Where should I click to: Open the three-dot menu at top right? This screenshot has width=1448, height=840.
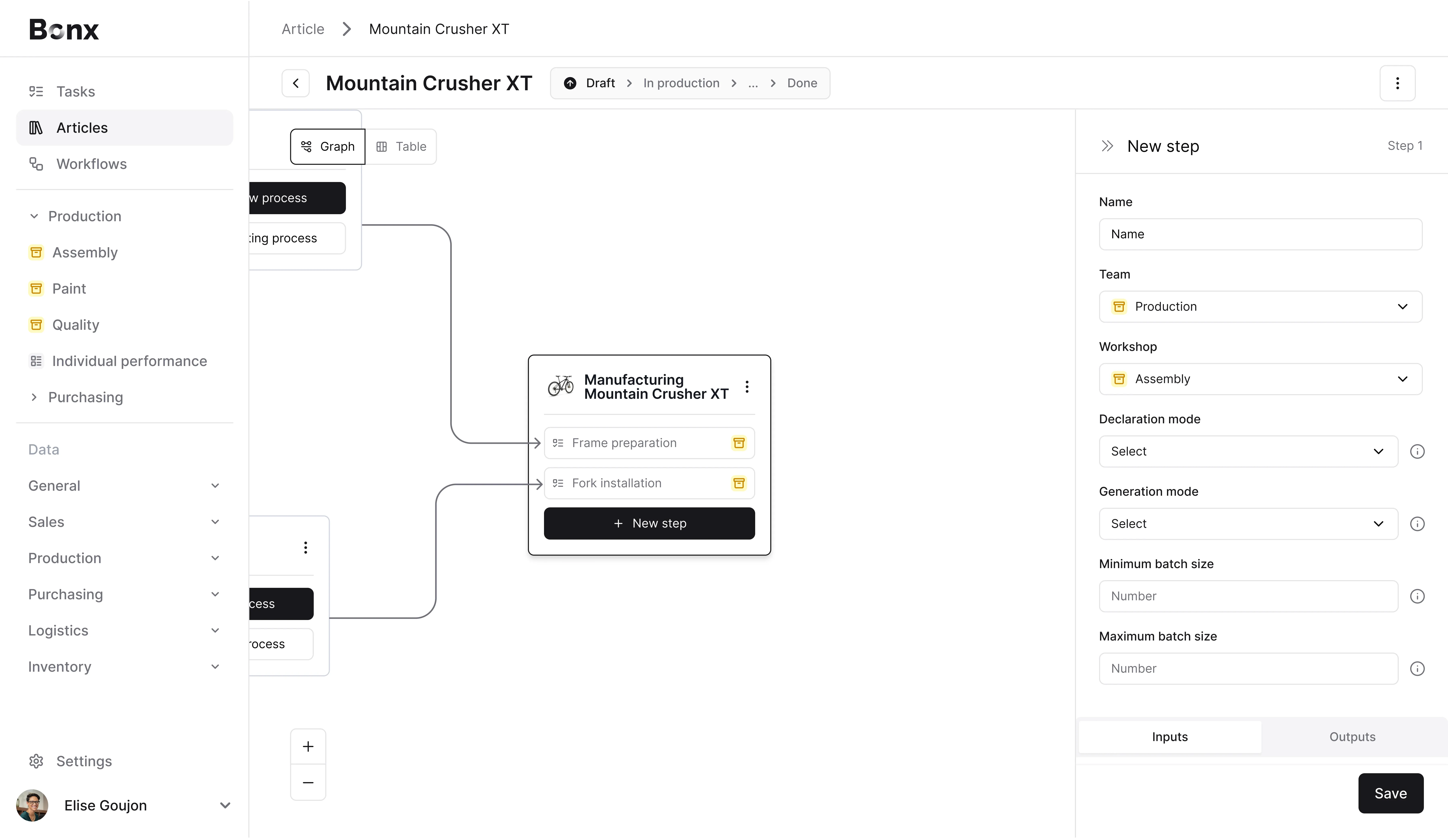(x=1397, y=83)
